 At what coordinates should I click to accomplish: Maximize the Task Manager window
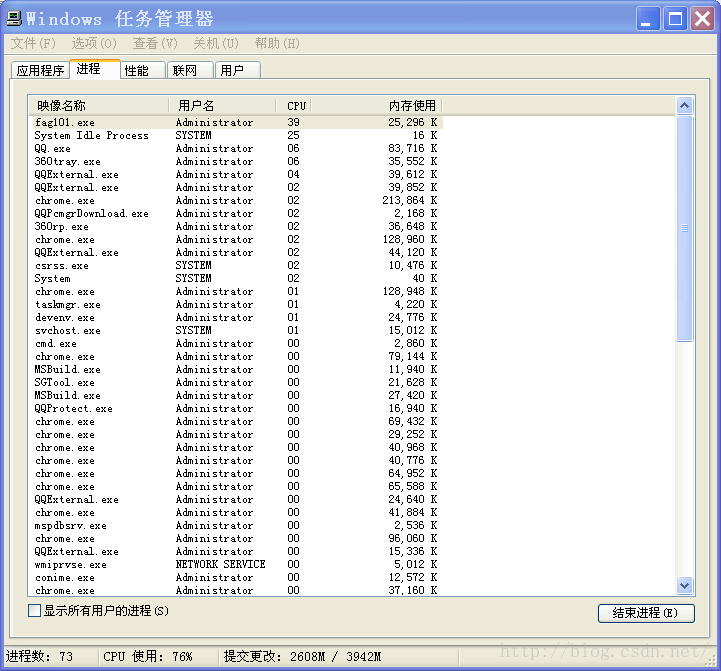click(x=675, y=19)
